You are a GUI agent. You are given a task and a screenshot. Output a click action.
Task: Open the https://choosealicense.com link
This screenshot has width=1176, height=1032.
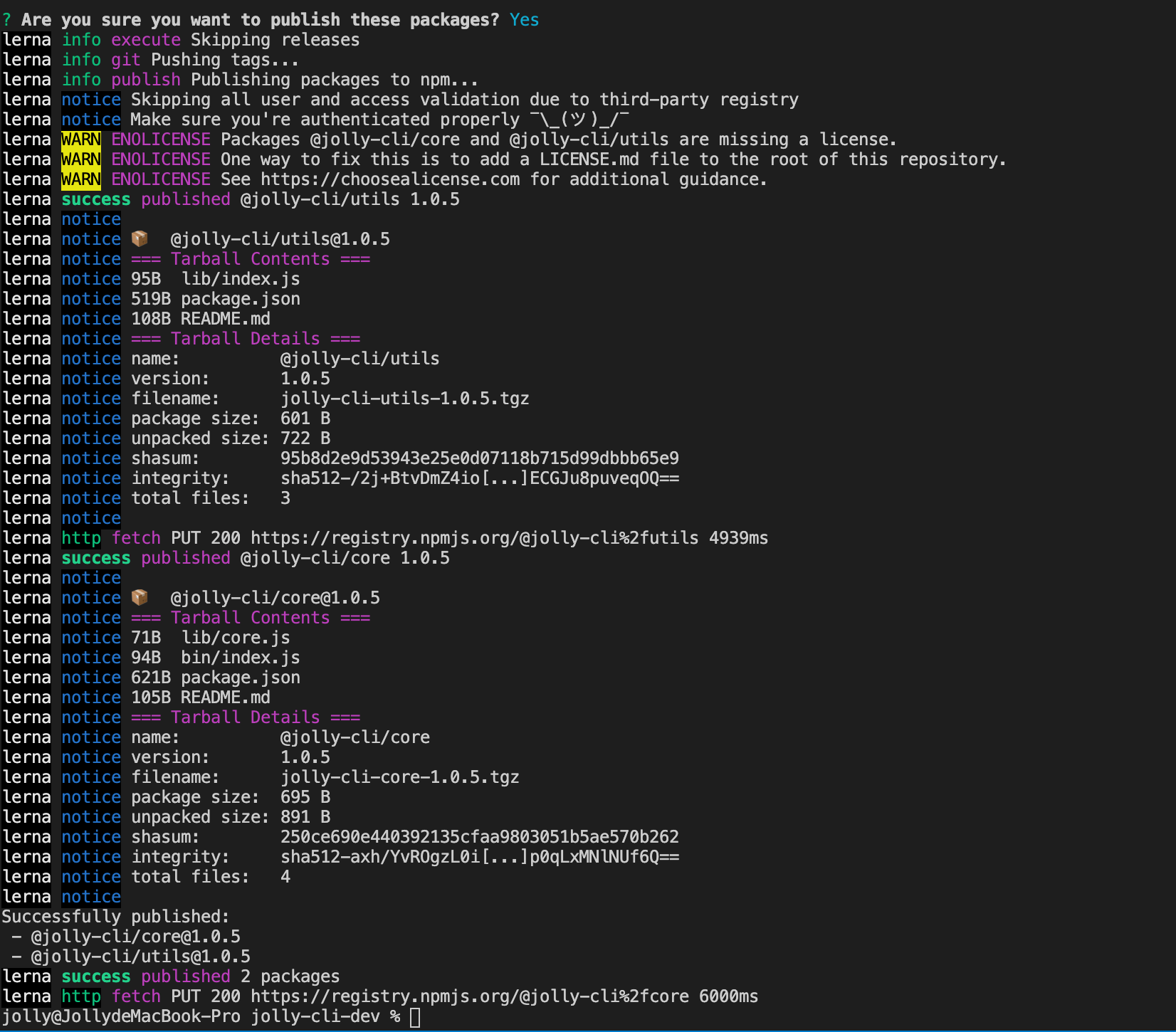point(390,179)
